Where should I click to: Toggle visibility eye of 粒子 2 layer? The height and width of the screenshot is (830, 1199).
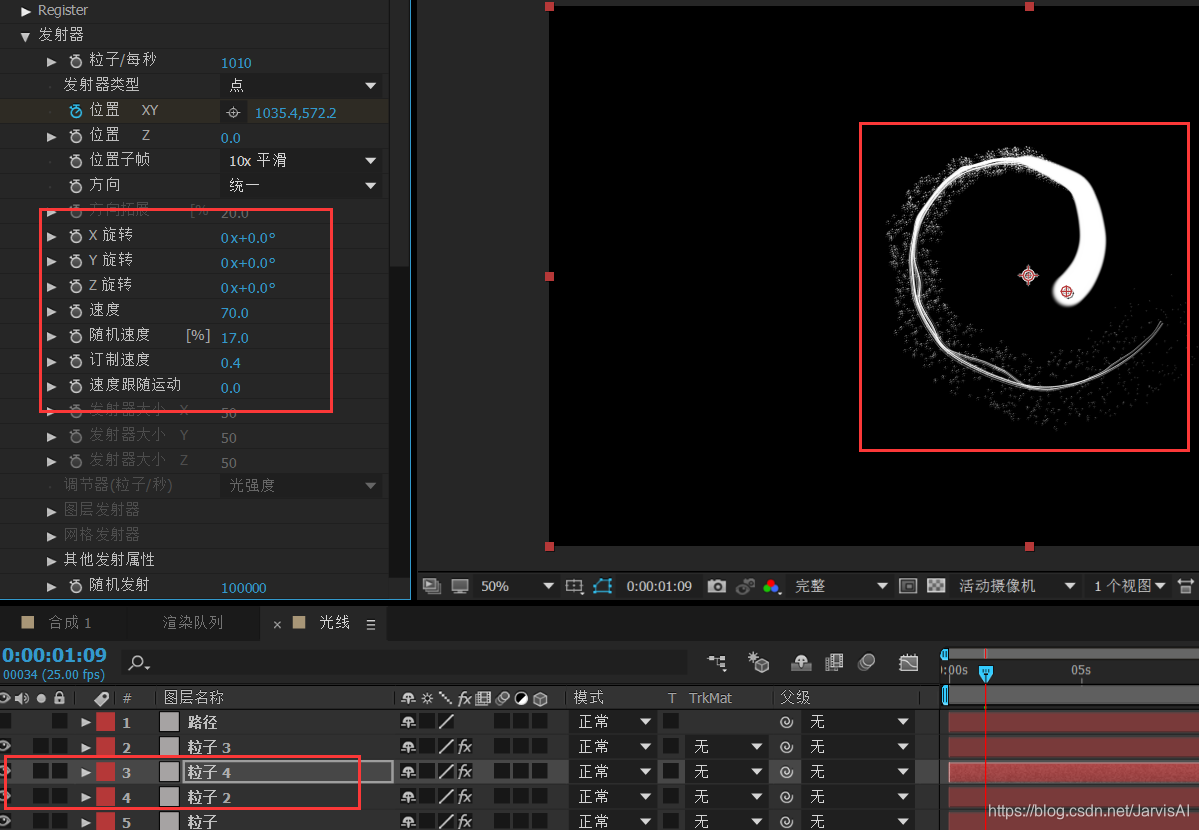[x=5, y=796]
